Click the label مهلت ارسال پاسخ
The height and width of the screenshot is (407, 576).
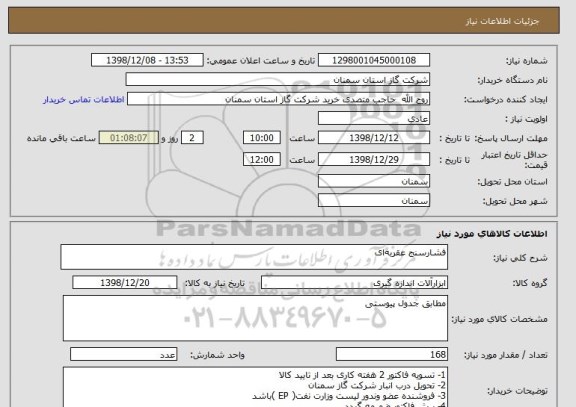point(511,138)
